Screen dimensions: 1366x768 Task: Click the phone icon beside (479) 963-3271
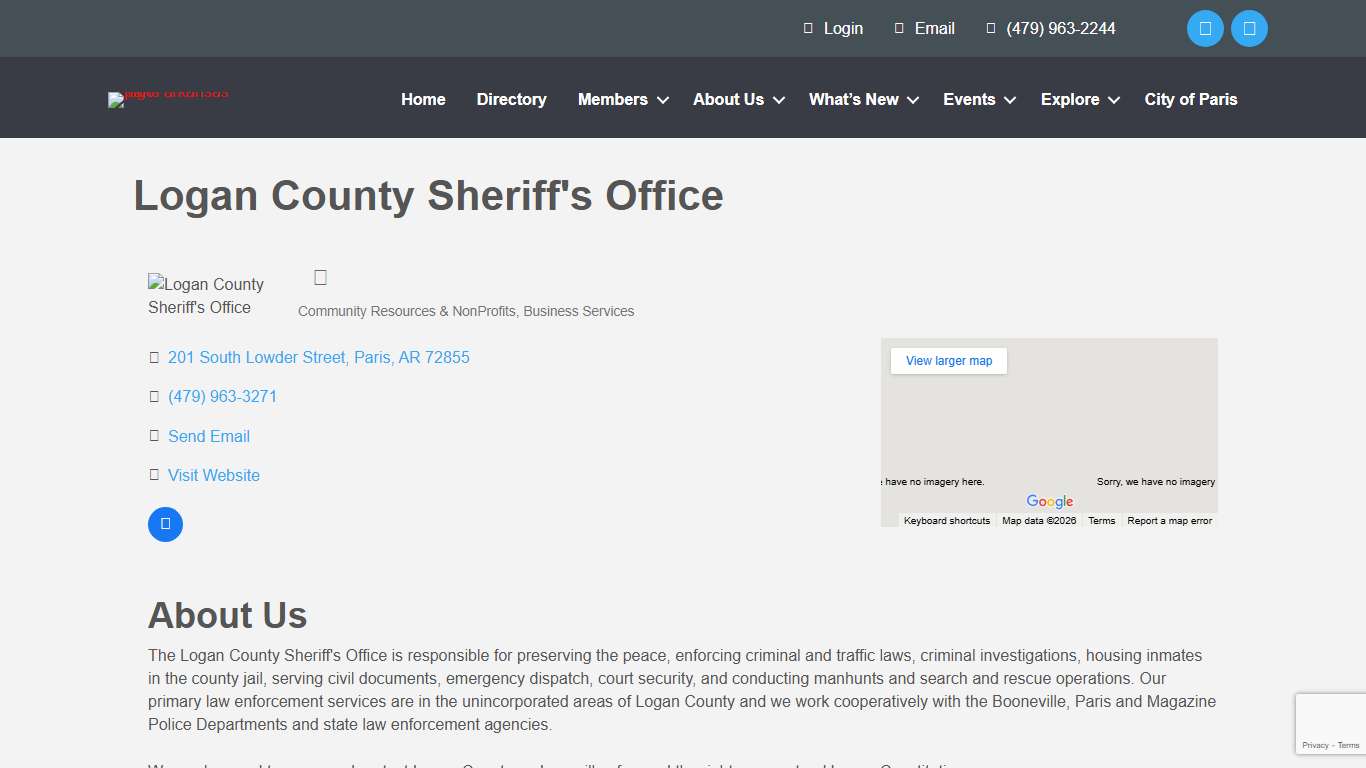coord(154,396)
